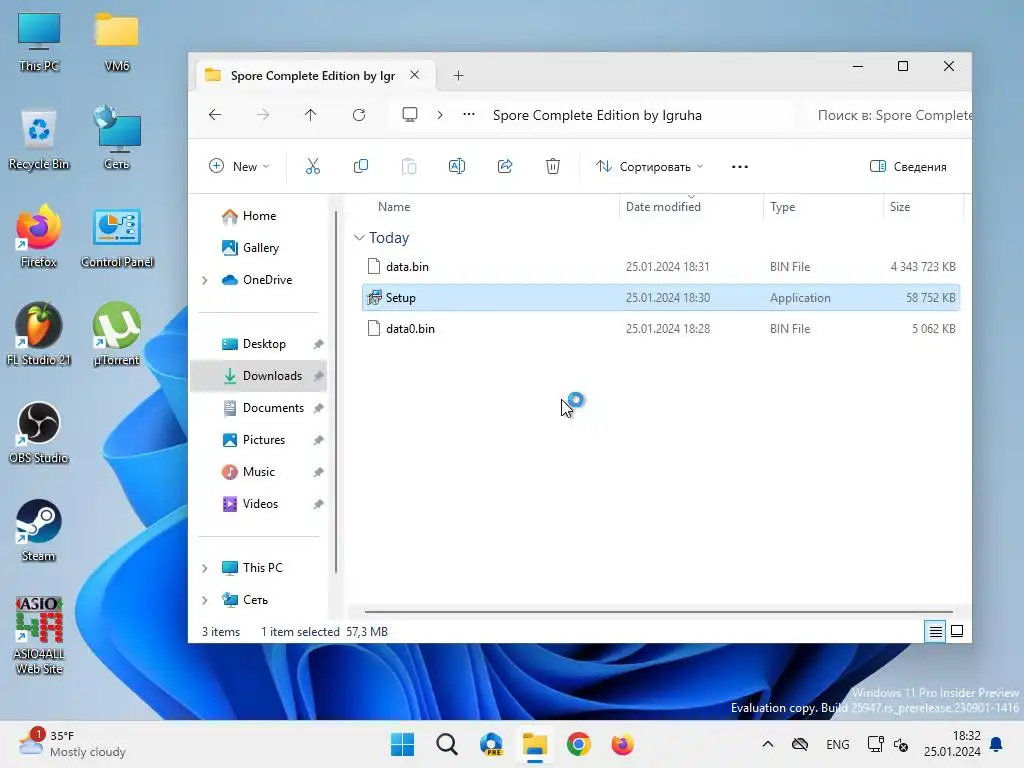
Task: Sort by Type column header
Action: tap(782, 206)
